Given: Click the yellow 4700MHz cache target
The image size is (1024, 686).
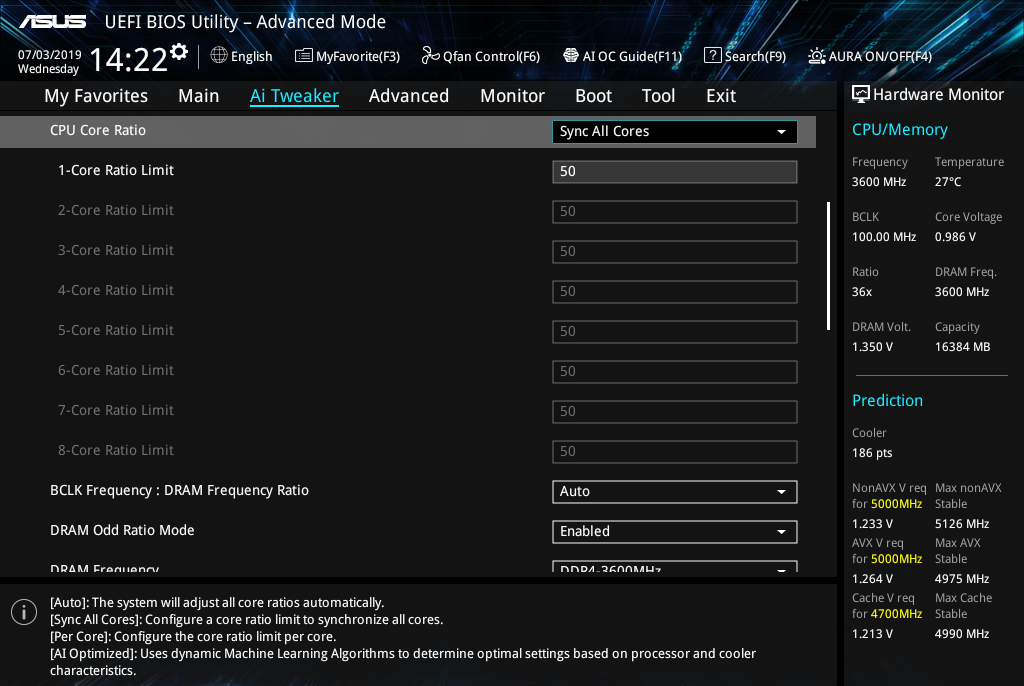Looking at the screenshot, I should [896, 613].
